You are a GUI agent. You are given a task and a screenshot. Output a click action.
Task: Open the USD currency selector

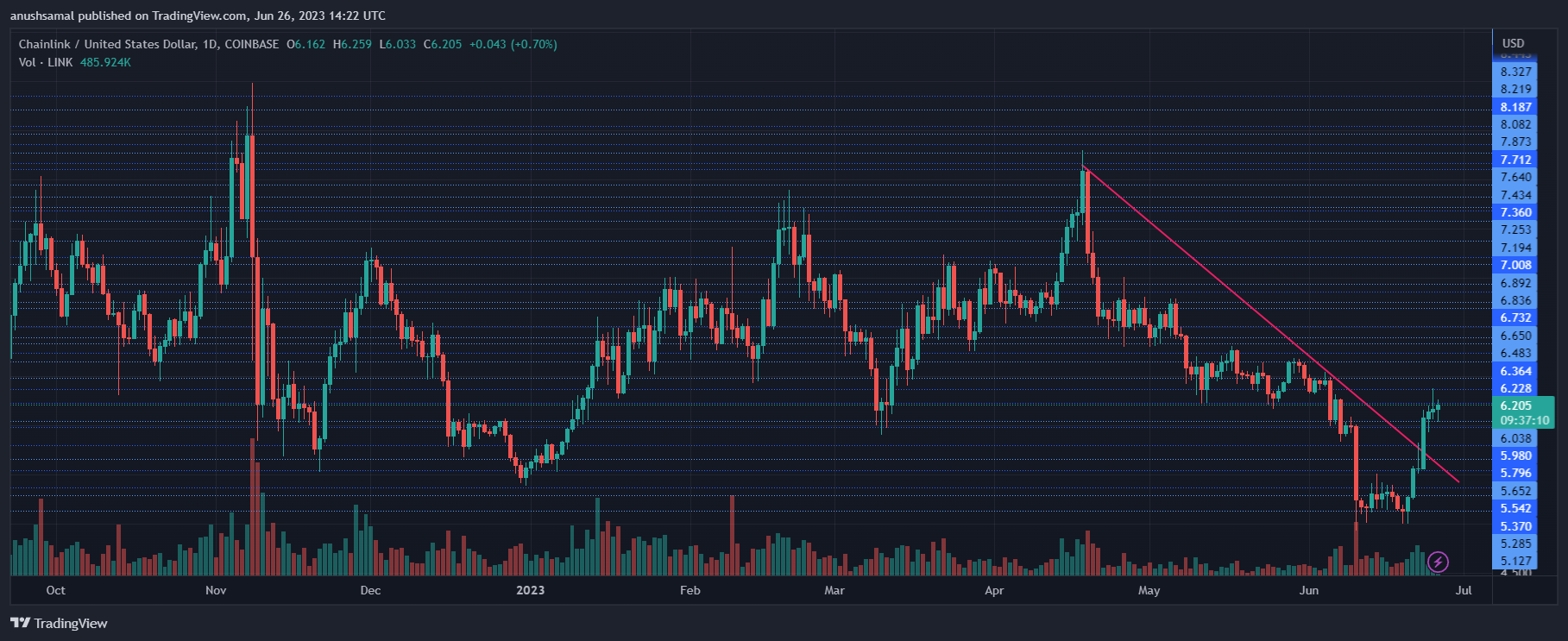point(1513,43)
